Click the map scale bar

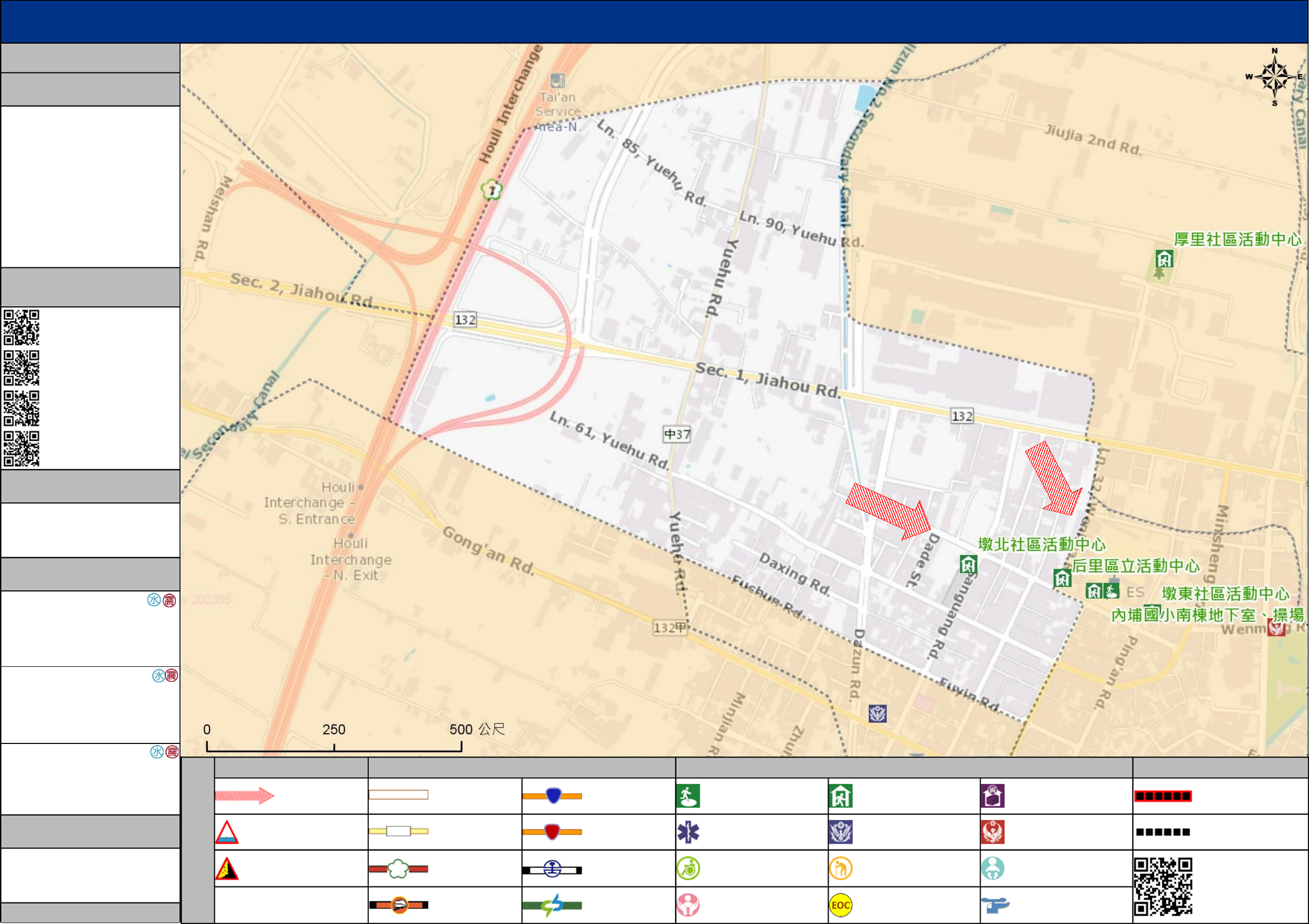pos(334,746)
